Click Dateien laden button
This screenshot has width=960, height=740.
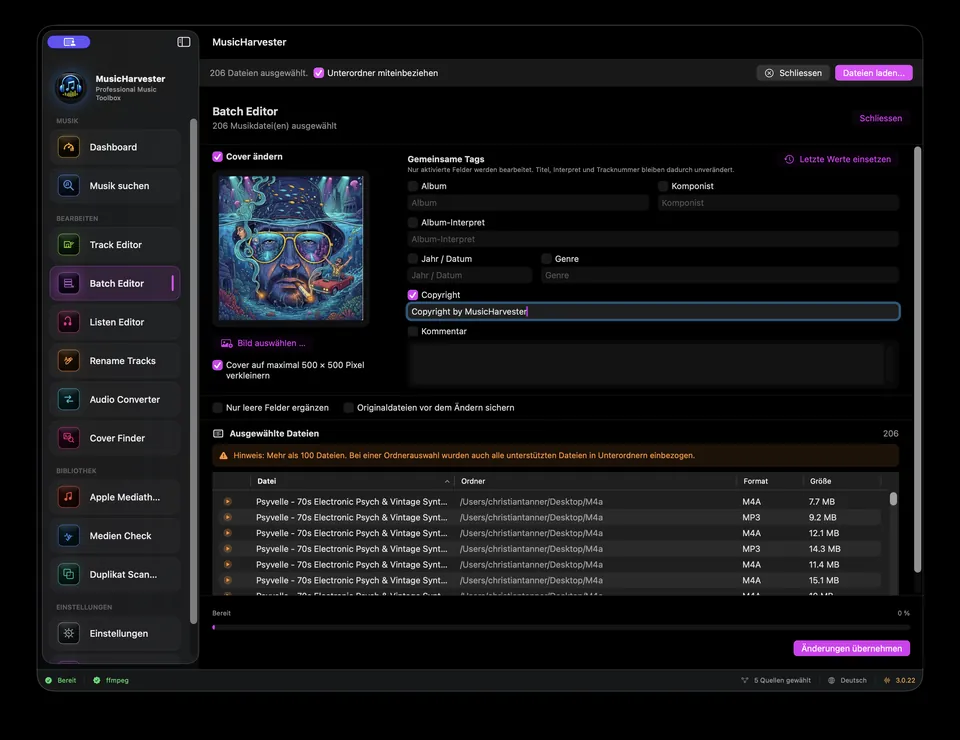tap(874, 73)
